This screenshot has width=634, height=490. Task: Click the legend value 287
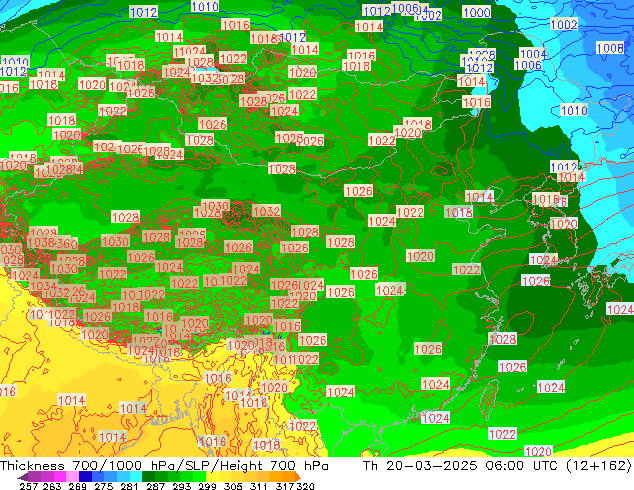click(155, 486)
